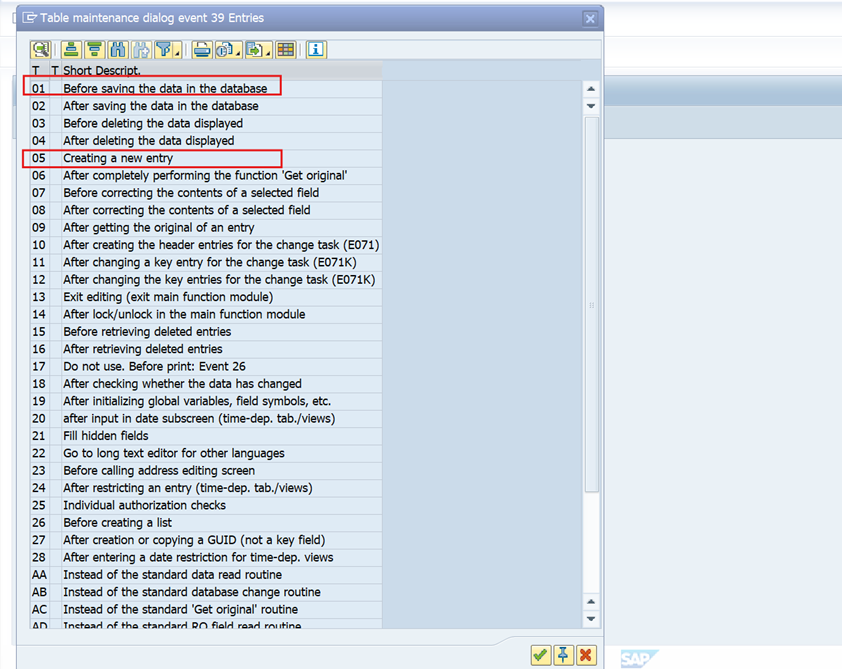Close the Table maintenance dialog window
This screenshot has height=669, width=842.
pyautogui.click(x=590, y=18)
